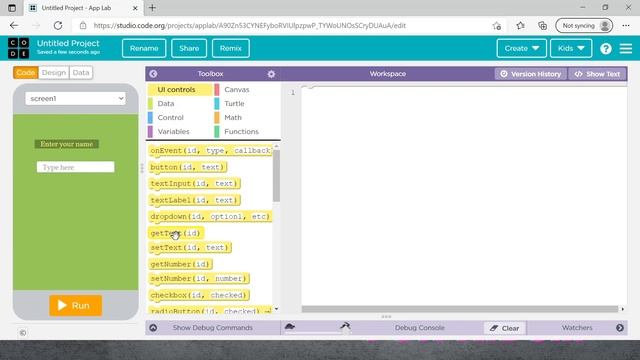Switch to Data mode tab
640x360 pixels.
81,73
